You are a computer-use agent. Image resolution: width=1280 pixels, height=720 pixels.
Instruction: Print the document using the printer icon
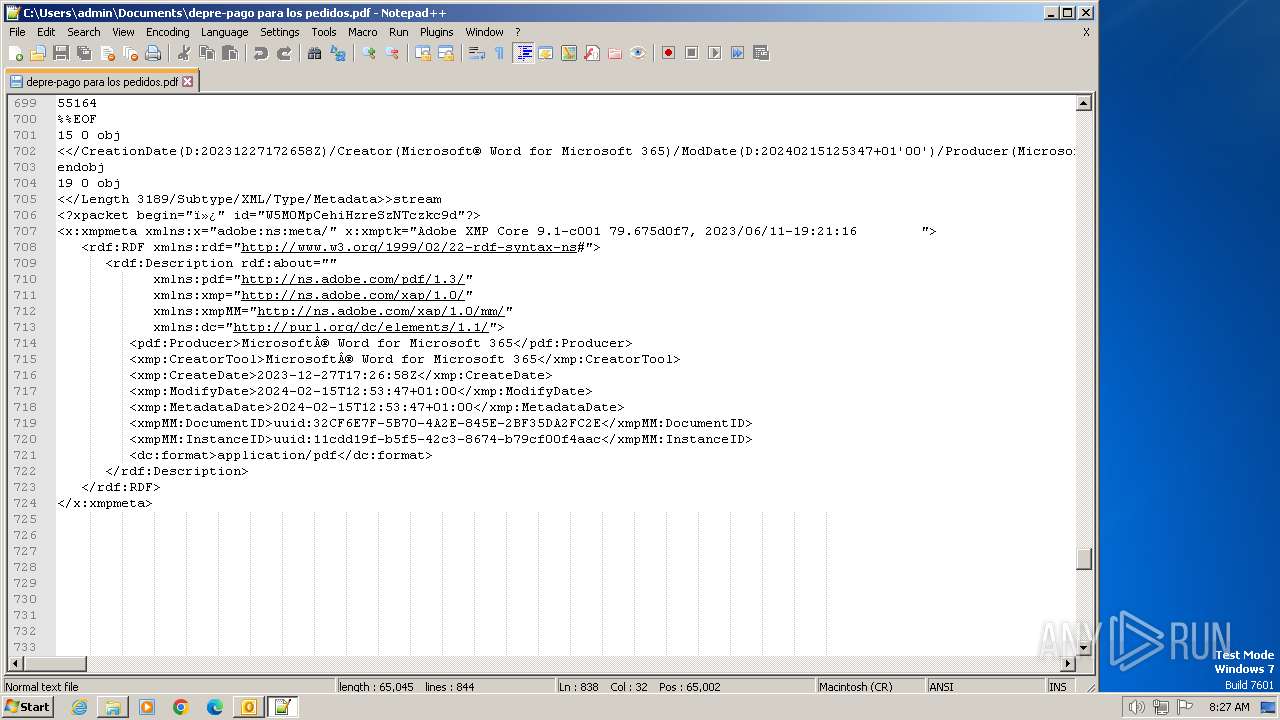coord(153,53)
